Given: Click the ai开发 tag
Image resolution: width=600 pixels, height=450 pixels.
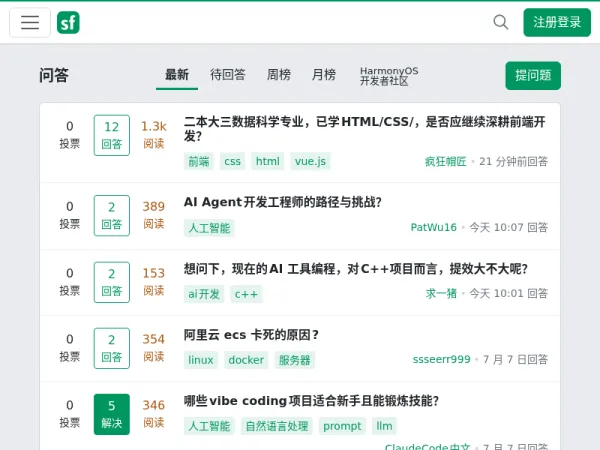Looking at the screenshot, I should 204,294.
